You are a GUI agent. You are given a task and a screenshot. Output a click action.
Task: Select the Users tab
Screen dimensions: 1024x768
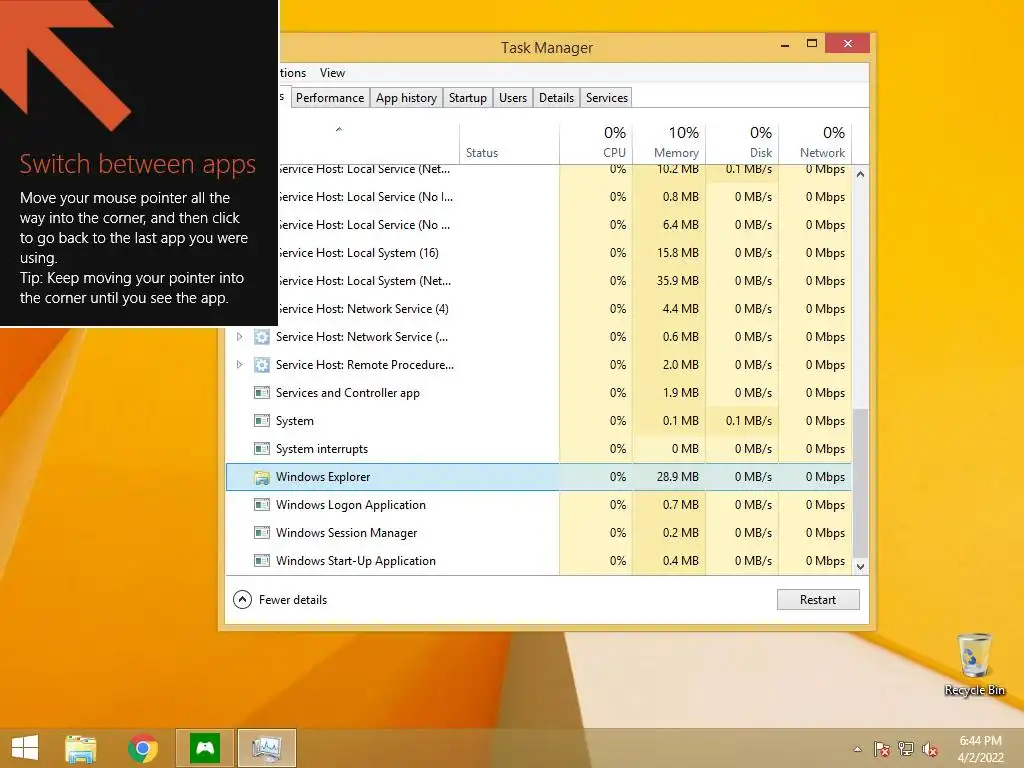point(513,98)
